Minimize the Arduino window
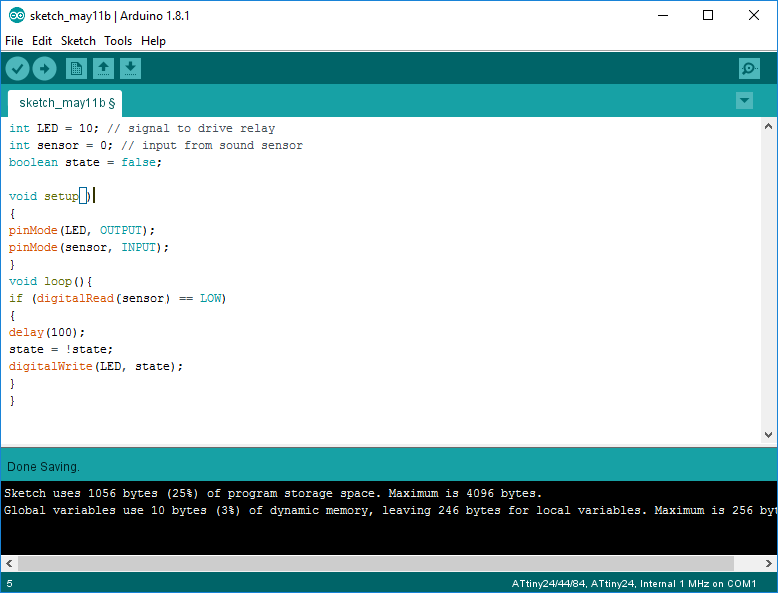The image size is (778, 593). tap(663, 15)
